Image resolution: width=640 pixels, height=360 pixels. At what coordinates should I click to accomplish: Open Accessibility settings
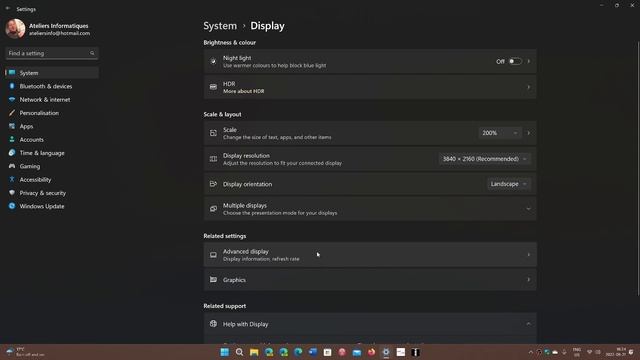pyautogui.click(x=52, y=180)
